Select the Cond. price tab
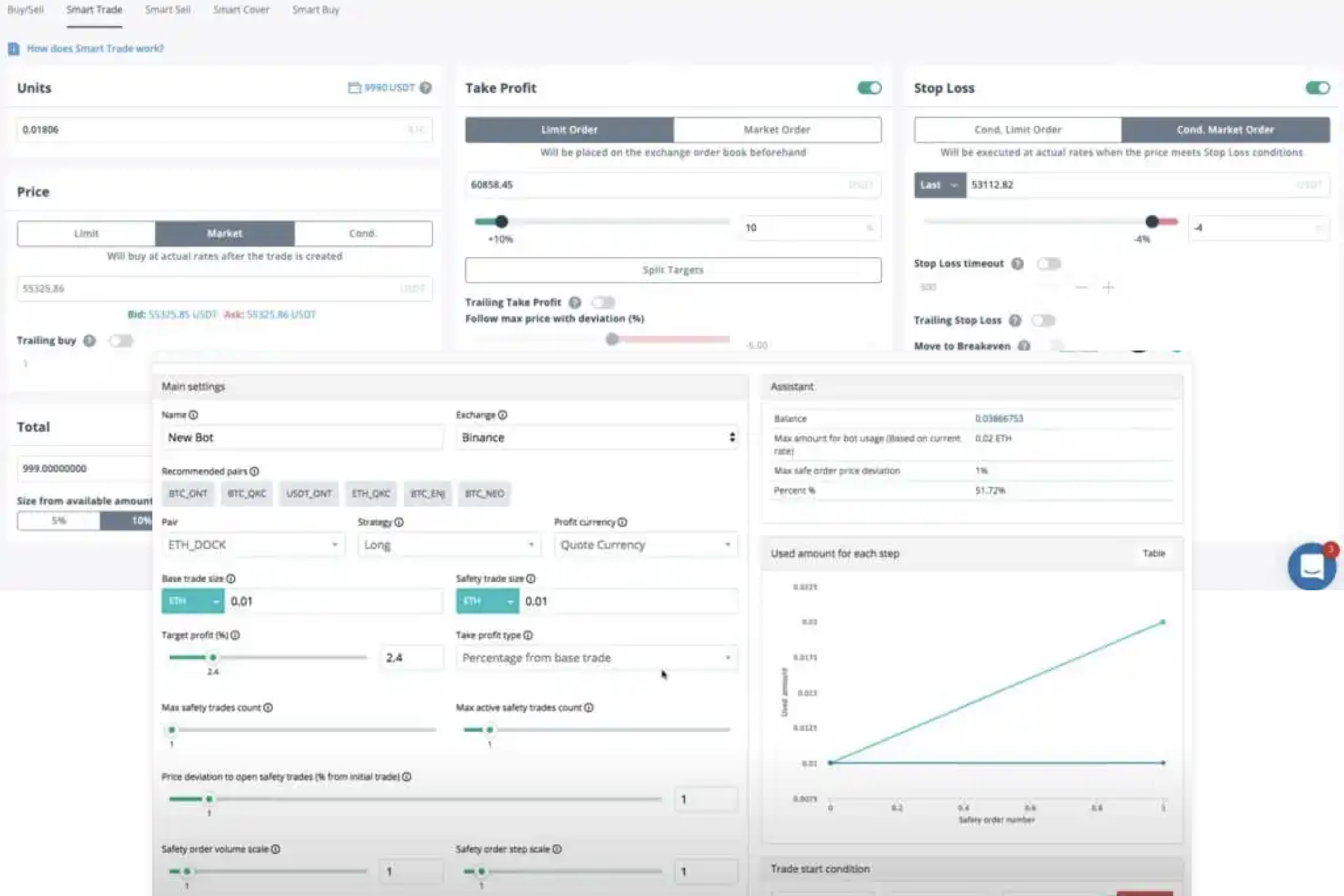Image resolution: width=1344 pixels, height=896 pixels. click(x=362, y=234)
